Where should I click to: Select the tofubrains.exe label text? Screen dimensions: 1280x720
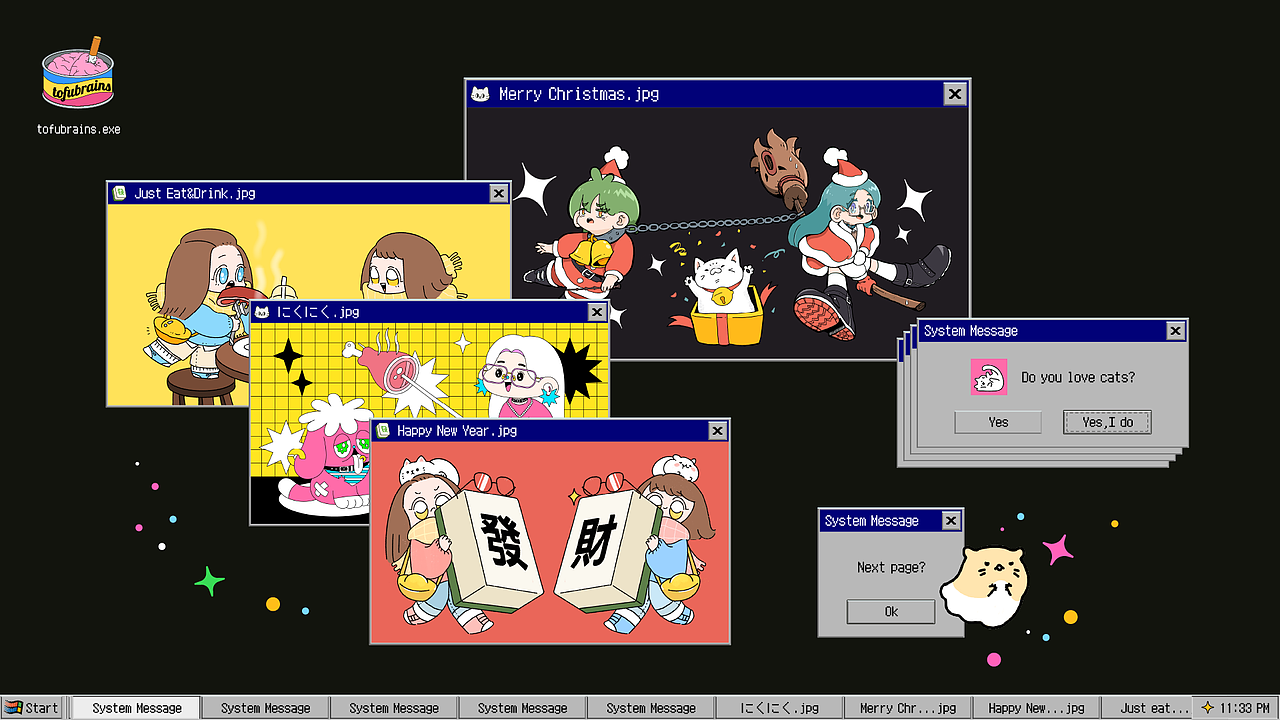(78, 129)
